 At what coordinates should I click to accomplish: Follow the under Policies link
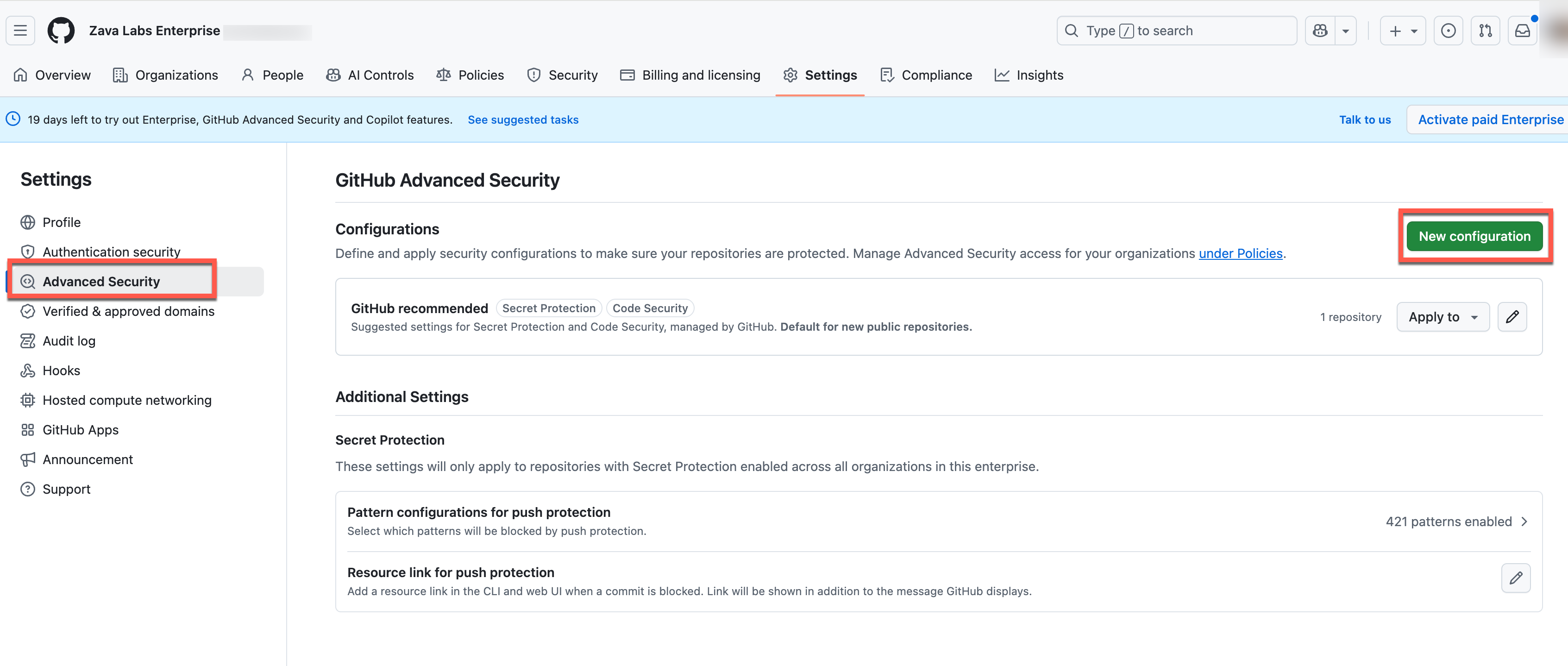pyautogui.click(x=1240, y=253)
